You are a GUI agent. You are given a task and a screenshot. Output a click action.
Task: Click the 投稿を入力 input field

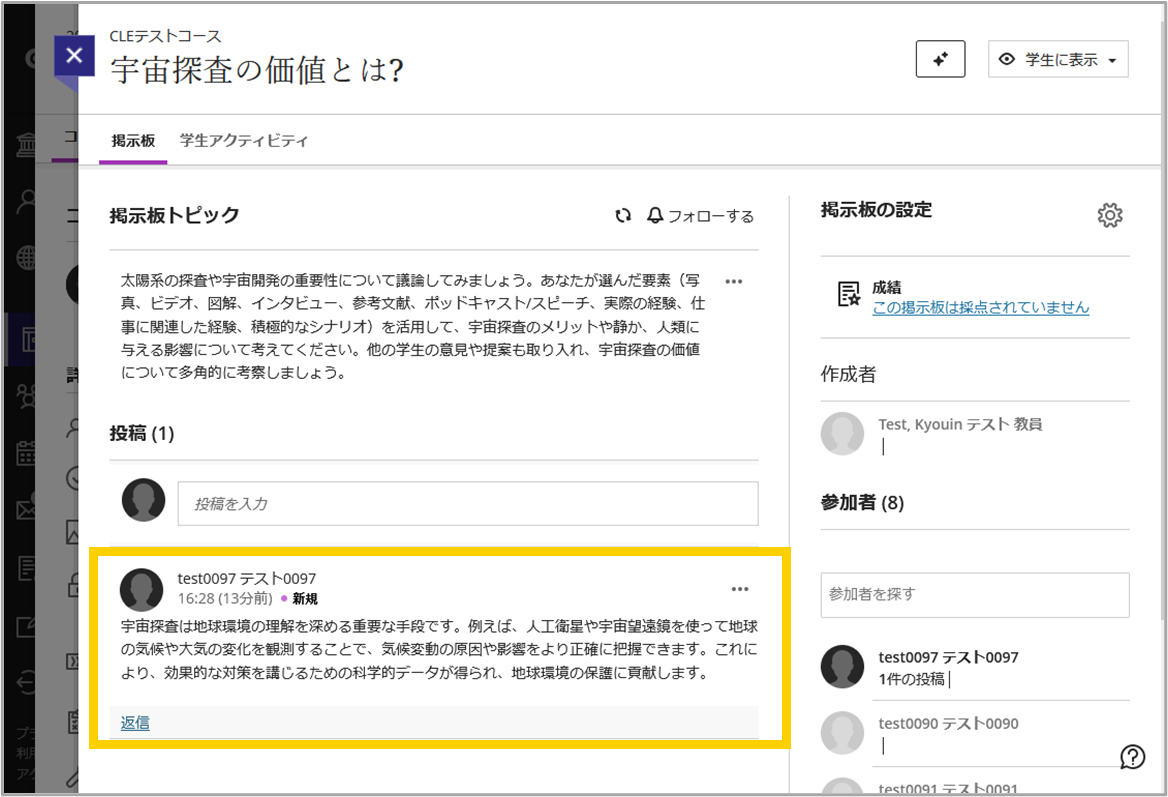(468, 504)
